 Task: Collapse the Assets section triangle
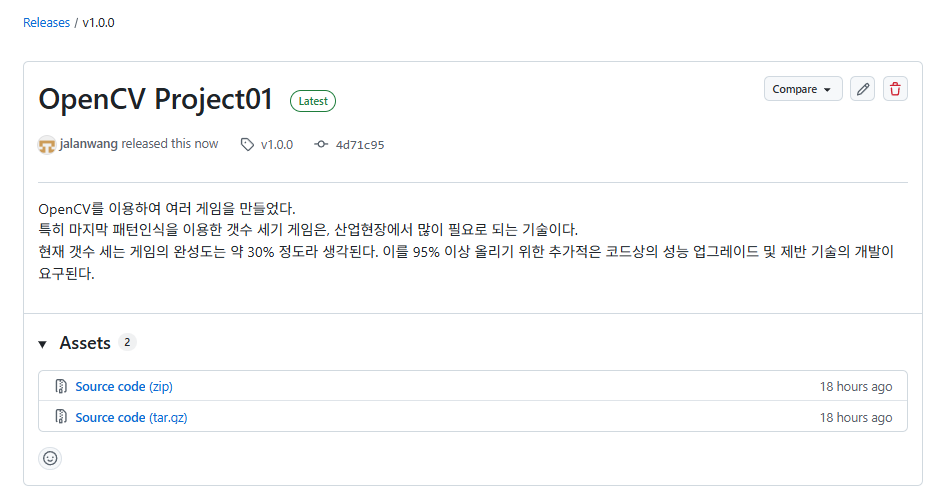pyautogui.click(x=43, y=344)
